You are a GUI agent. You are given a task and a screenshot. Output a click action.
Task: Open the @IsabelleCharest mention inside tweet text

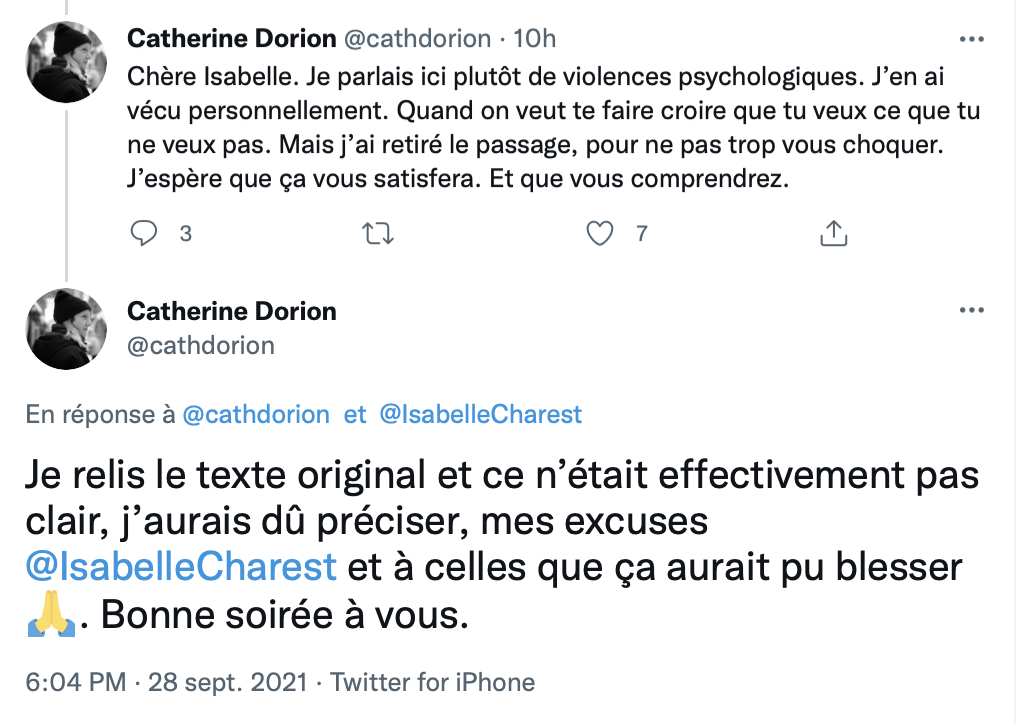tap(181, 567)
